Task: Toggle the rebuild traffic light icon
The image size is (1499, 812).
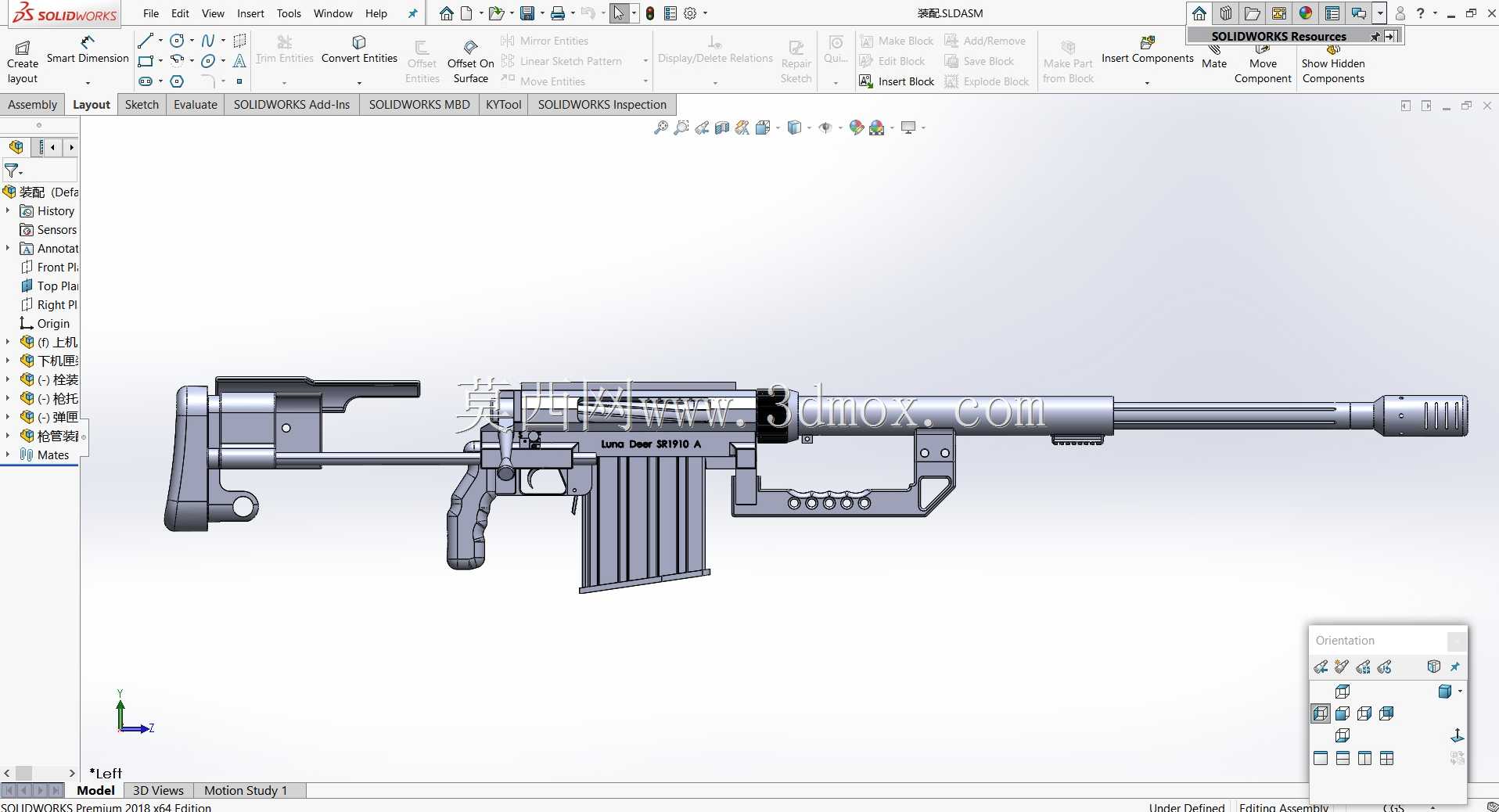Action: pyautogui.click(x=649, y=13)
